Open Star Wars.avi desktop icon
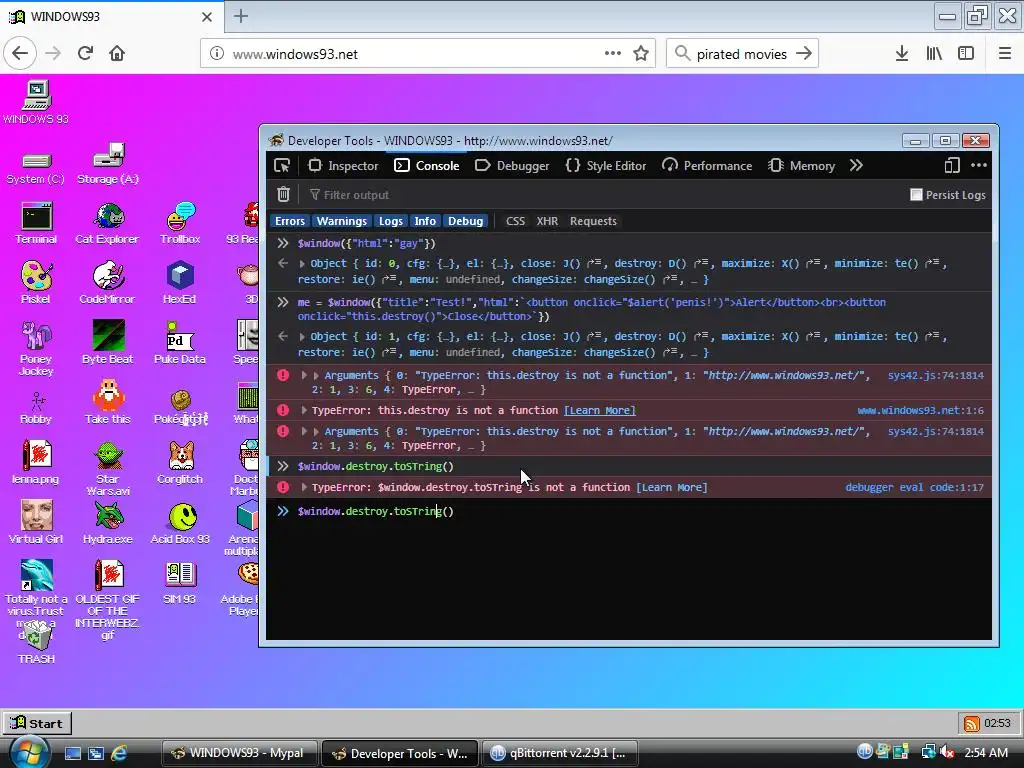 point(108,469)
